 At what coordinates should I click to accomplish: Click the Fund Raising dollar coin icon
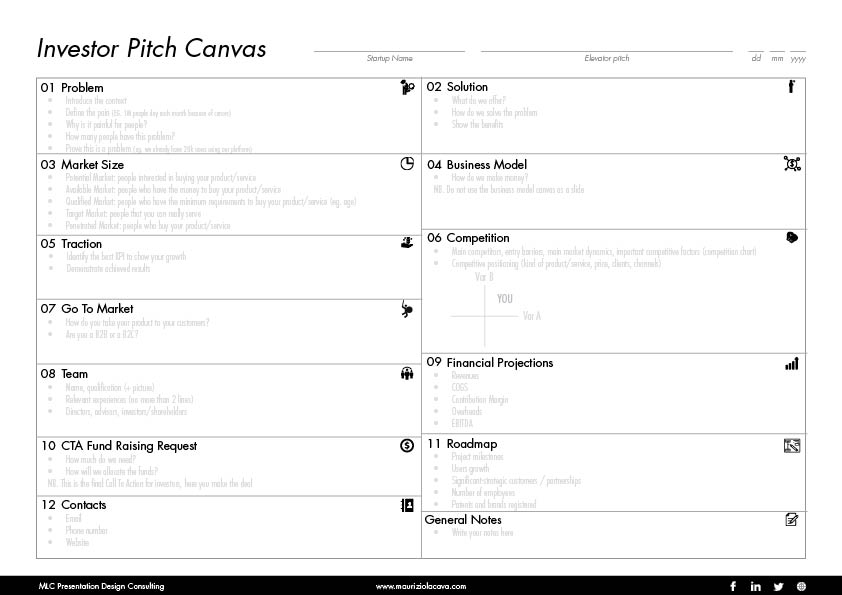407,445
